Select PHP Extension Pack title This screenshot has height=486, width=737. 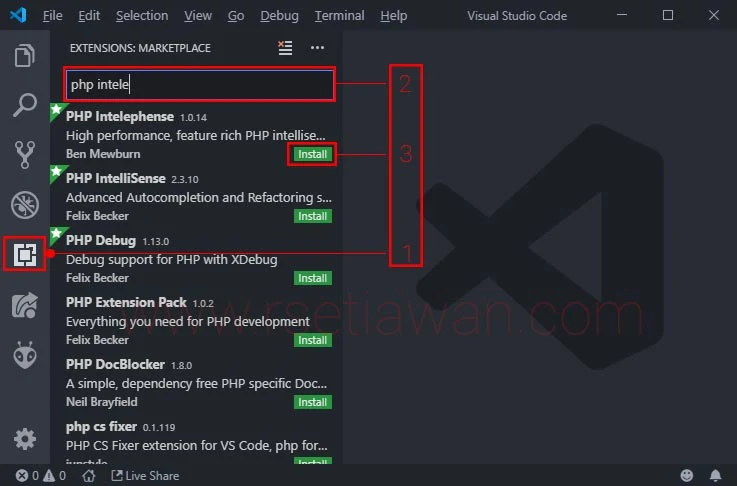point(126,302)
